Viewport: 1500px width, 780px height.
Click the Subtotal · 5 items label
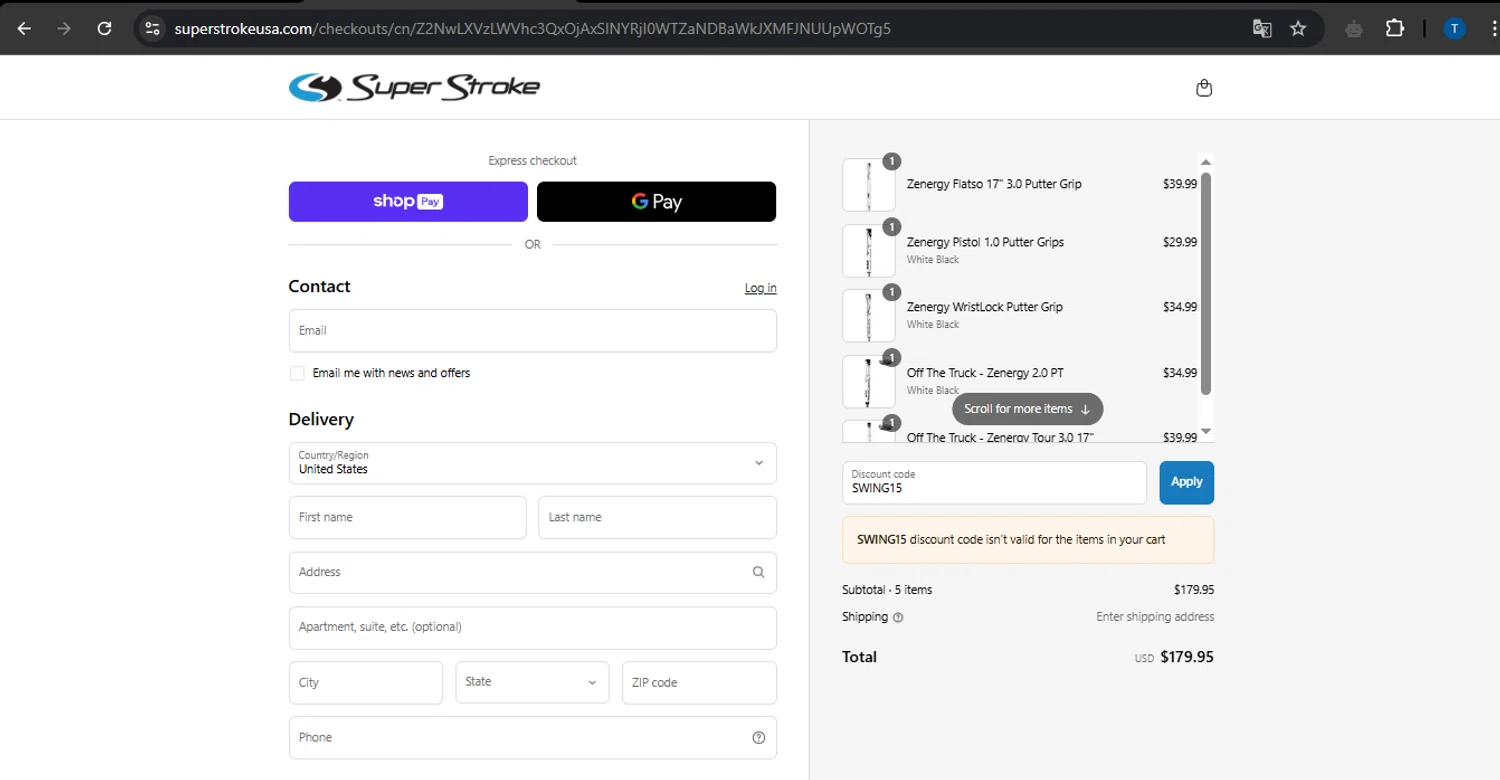[887, 590]
